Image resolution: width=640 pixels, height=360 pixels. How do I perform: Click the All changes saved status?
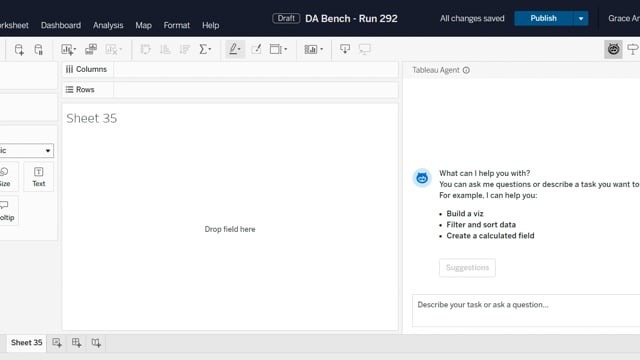tap(472, 18)
